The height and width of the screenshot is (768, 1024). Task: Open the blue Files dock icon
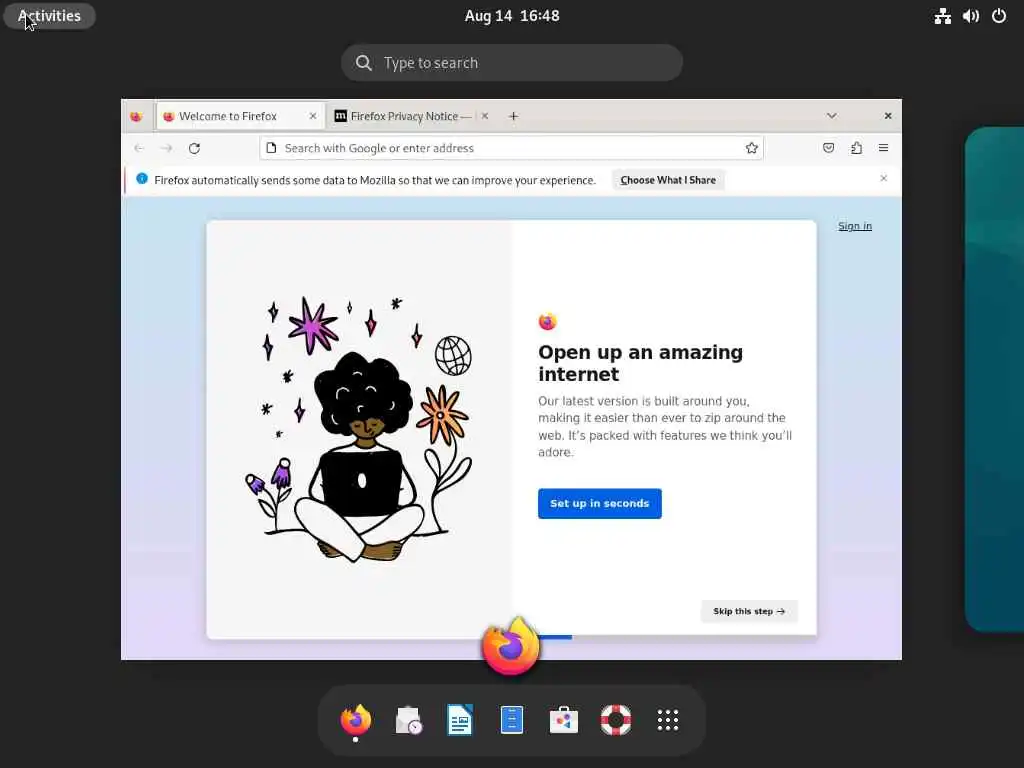512,720
